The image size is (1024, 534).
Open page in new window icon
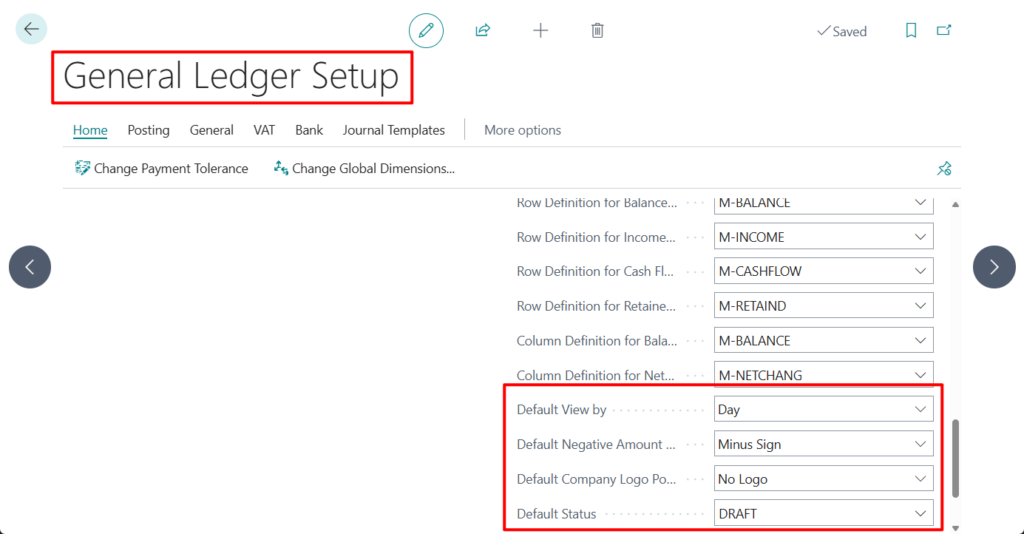(x=943, y=31)
